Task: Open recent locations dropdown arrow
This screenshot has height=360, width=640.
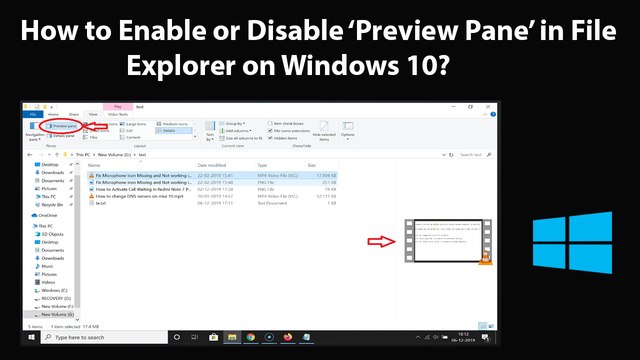Action: click(49, 155)
